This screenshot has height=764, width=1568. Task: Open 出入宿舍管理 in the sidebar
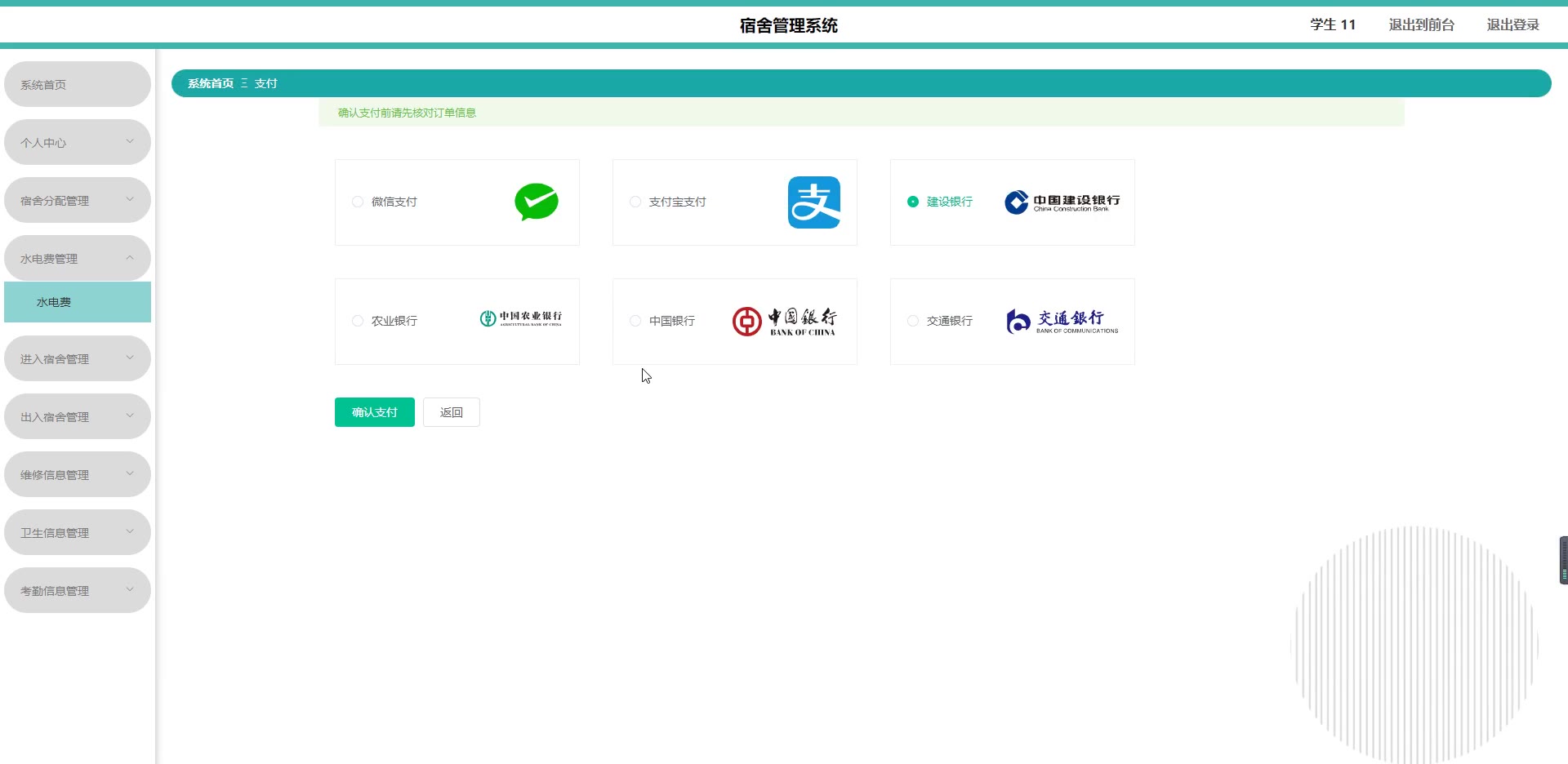click(x=78, y=416)
